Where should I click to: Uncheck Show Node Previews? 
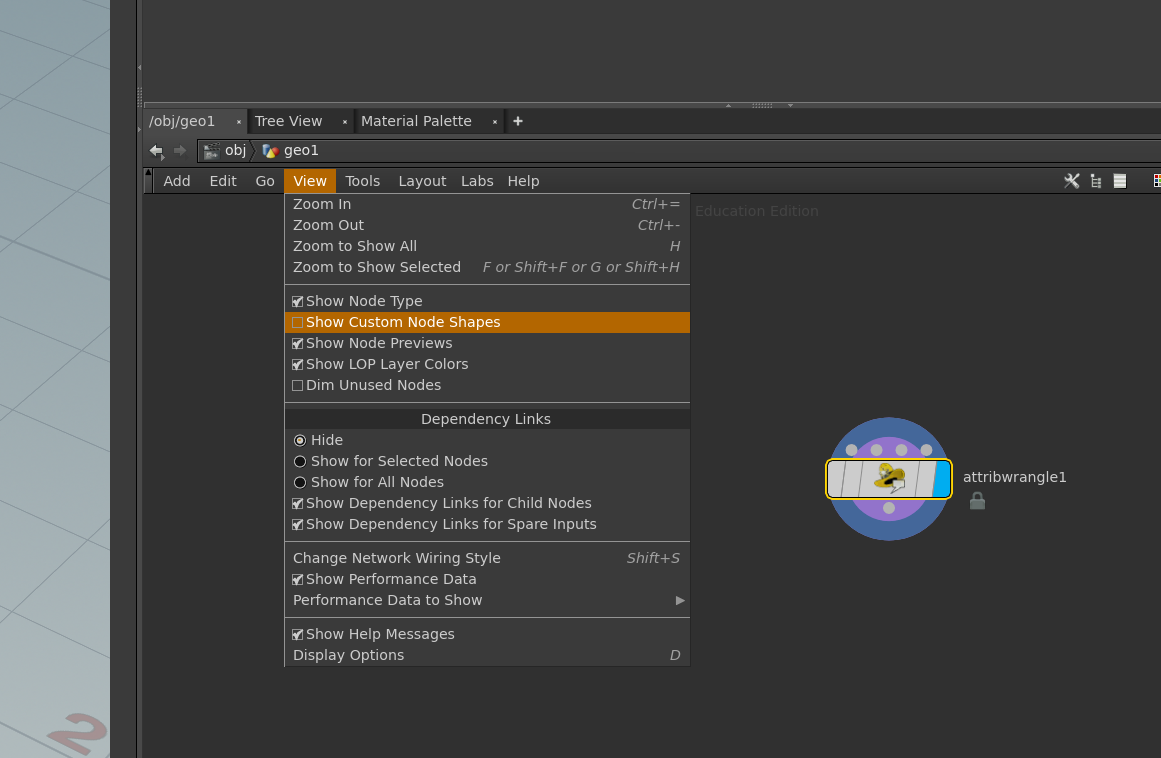point(297,343)
